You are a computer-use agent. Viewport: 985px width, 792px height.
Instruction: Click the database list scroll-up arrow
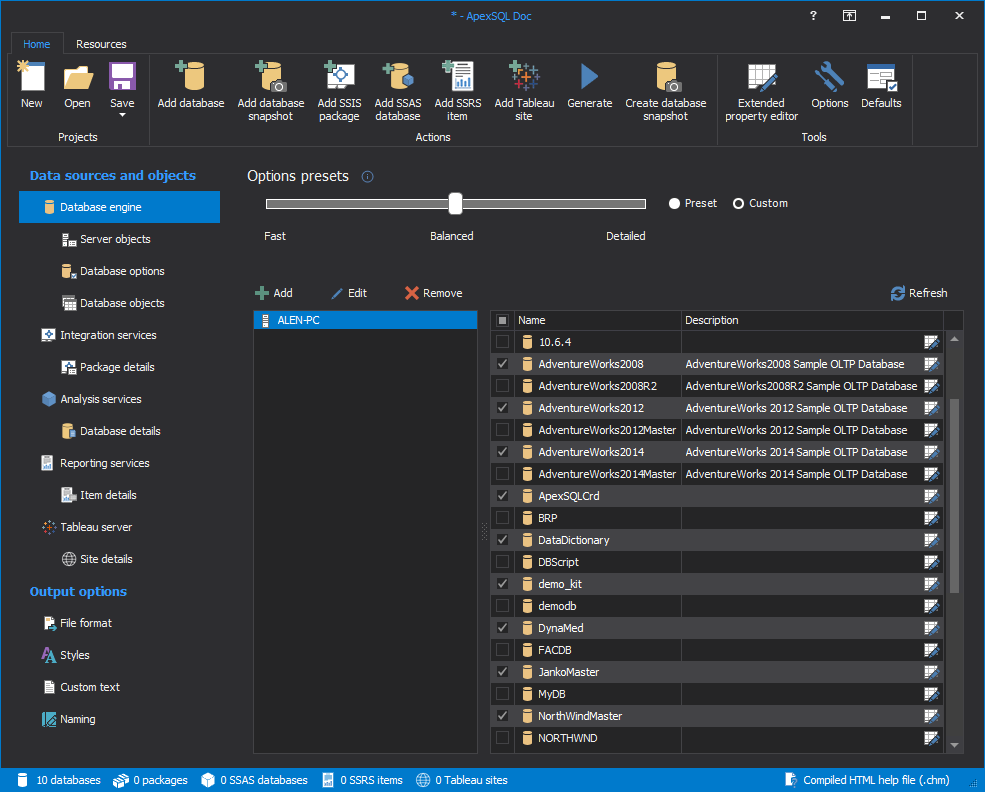coord(954,339)
